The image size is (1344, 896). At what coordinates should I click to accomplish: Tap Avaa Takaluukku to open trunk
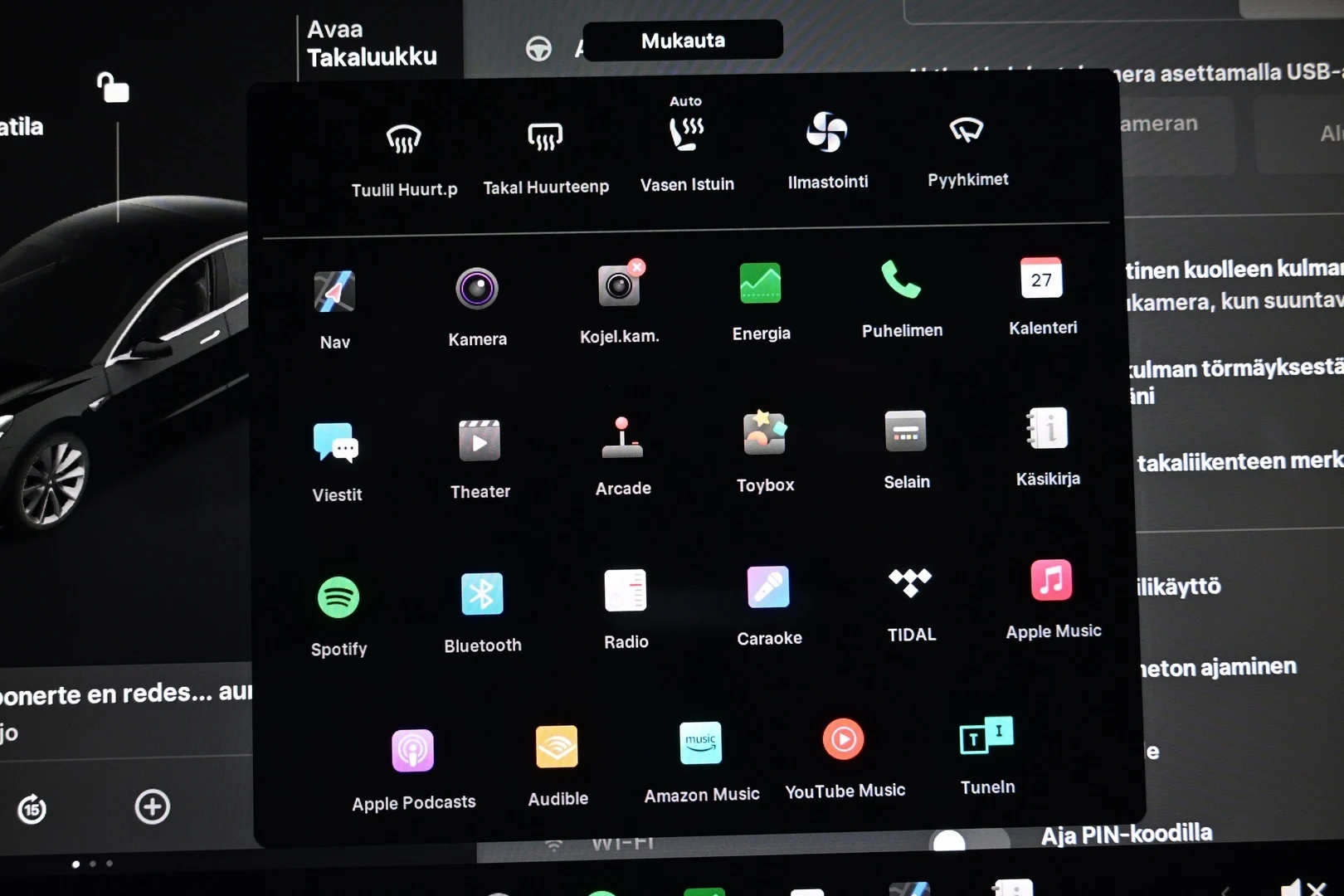(x=372, y=43)
